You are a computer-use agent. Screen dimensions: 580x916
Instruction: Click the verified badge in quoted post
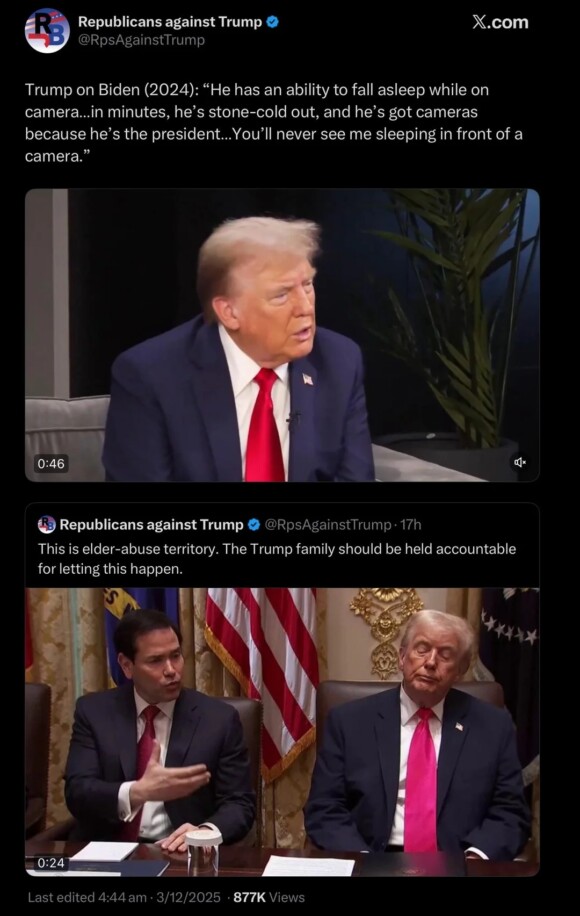[x=254, y=525]
